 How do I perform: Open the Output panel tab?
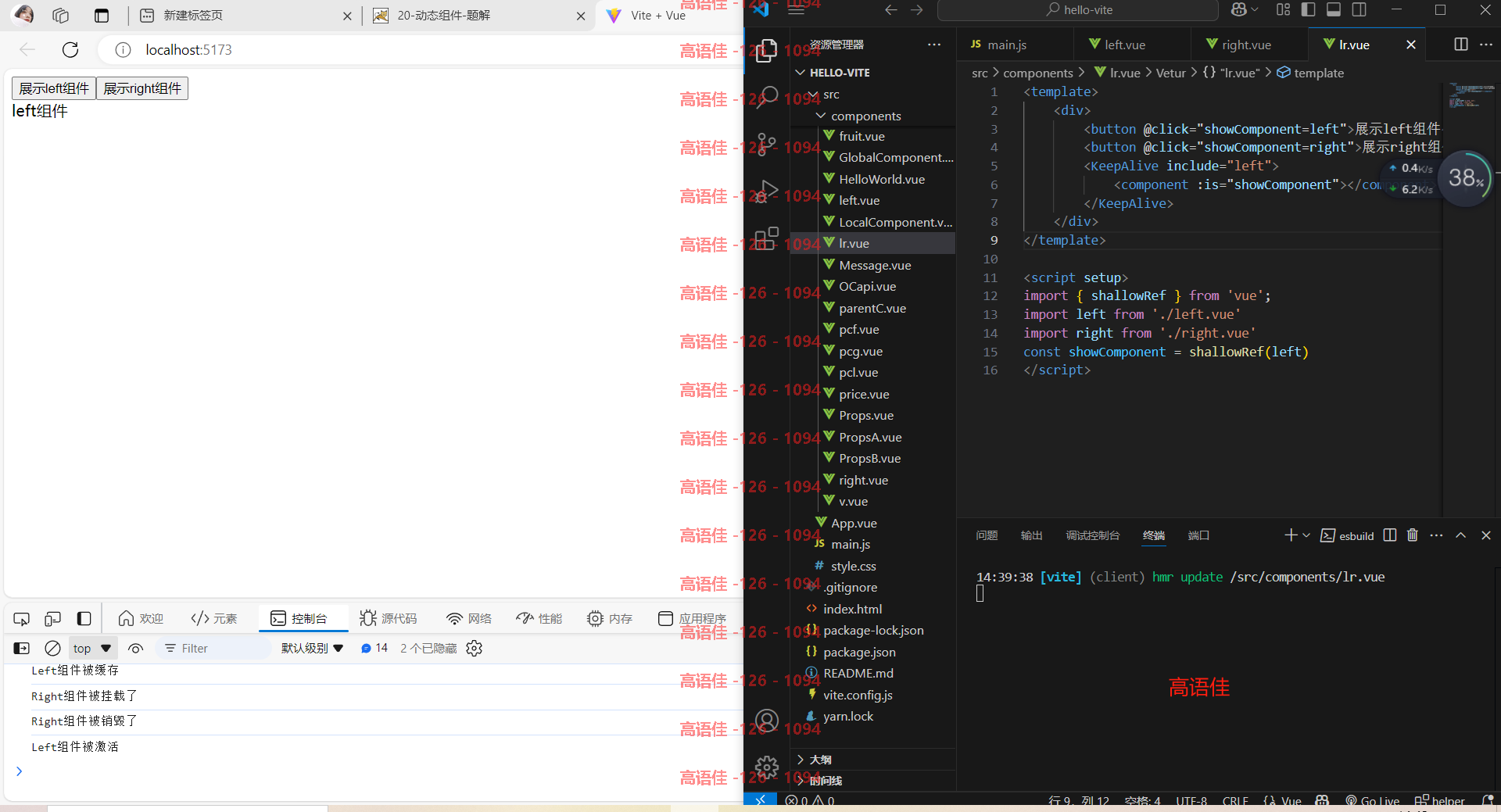point(1031,535)
